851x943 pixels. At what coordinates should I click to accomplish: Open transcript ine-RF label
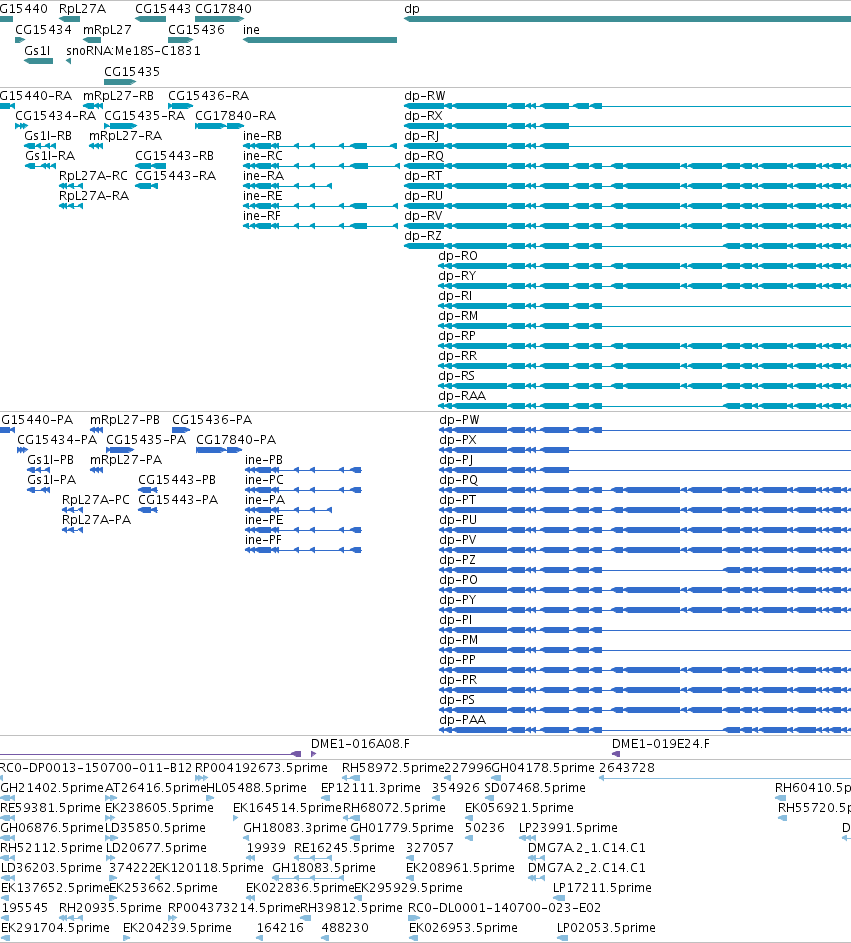[262, 216]
